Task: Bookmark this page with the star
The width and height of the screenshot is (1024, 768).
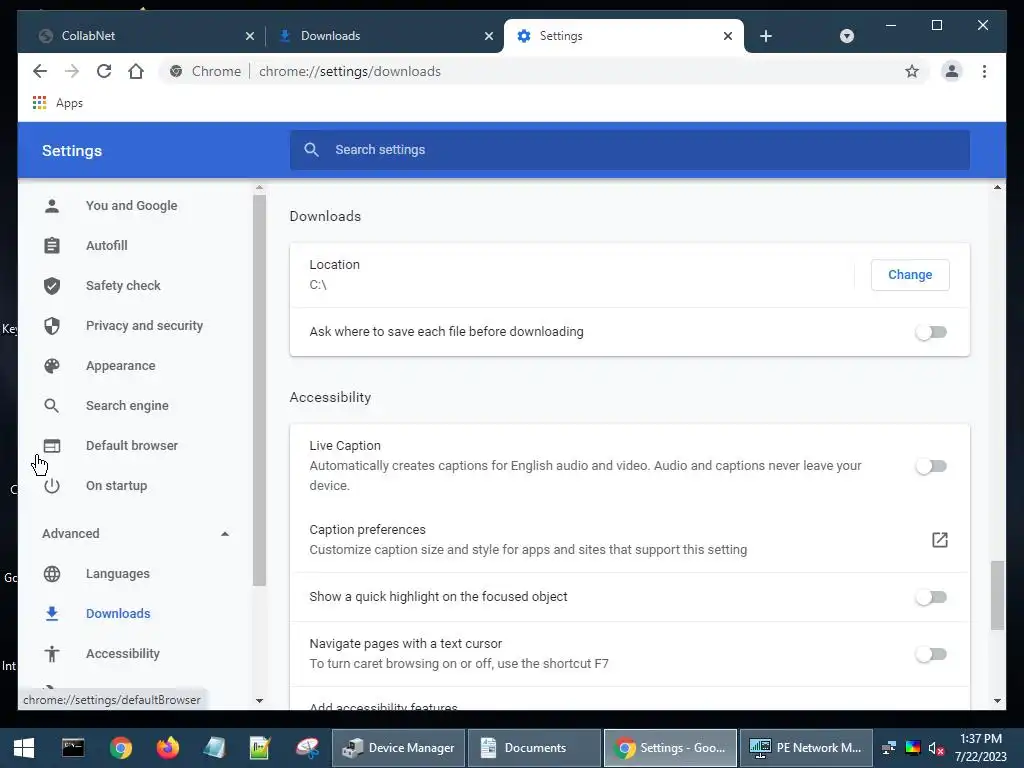Action: 912,71
